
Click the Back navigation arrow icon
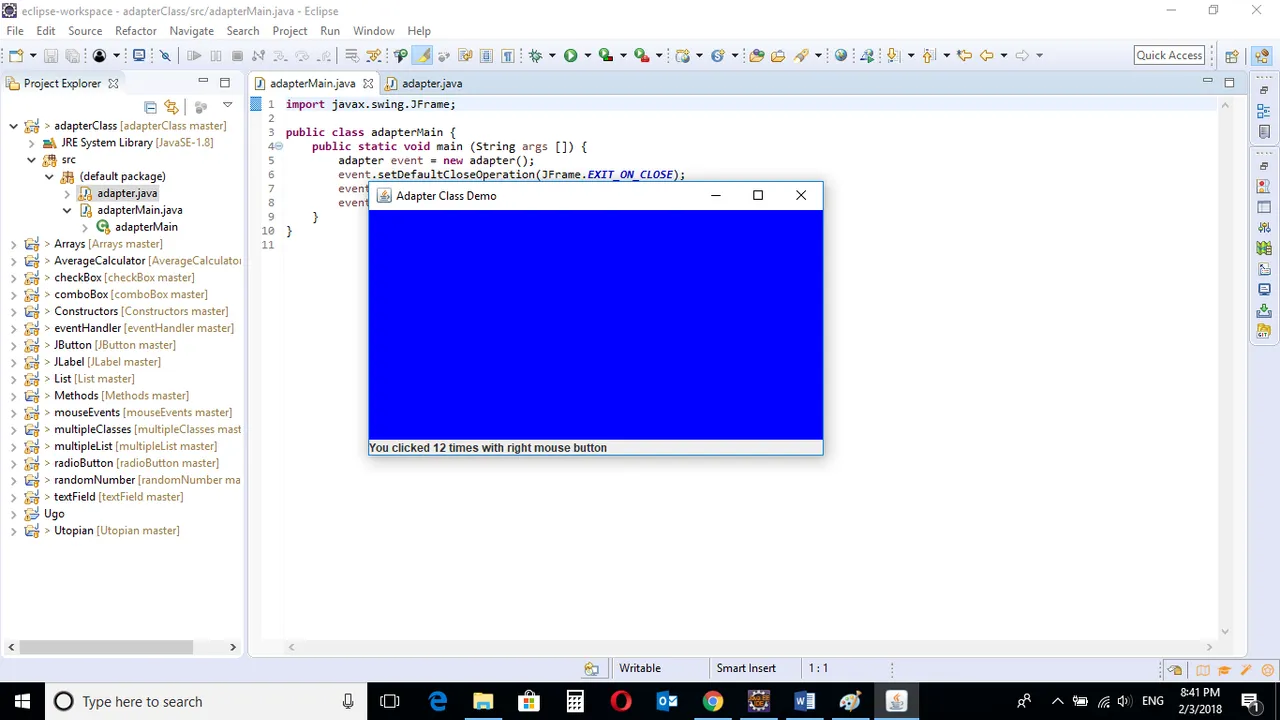tap(986, 56)
